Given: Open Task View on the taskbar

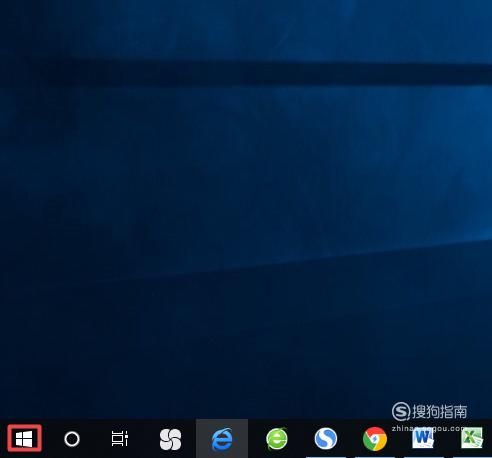Looking at the screenshot, I should (x=120, y=438).
